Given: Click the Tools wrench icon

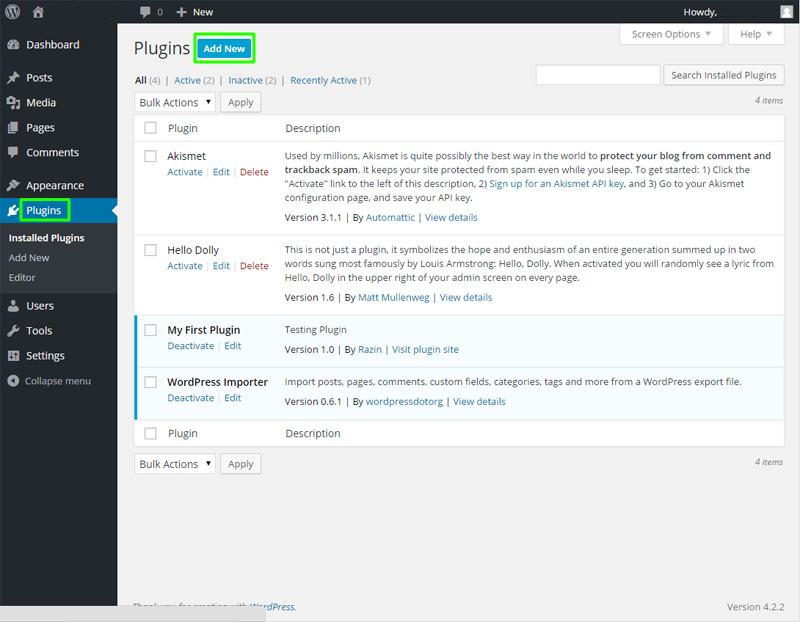Looking at the screenshot, I should [x=13, y=331].
